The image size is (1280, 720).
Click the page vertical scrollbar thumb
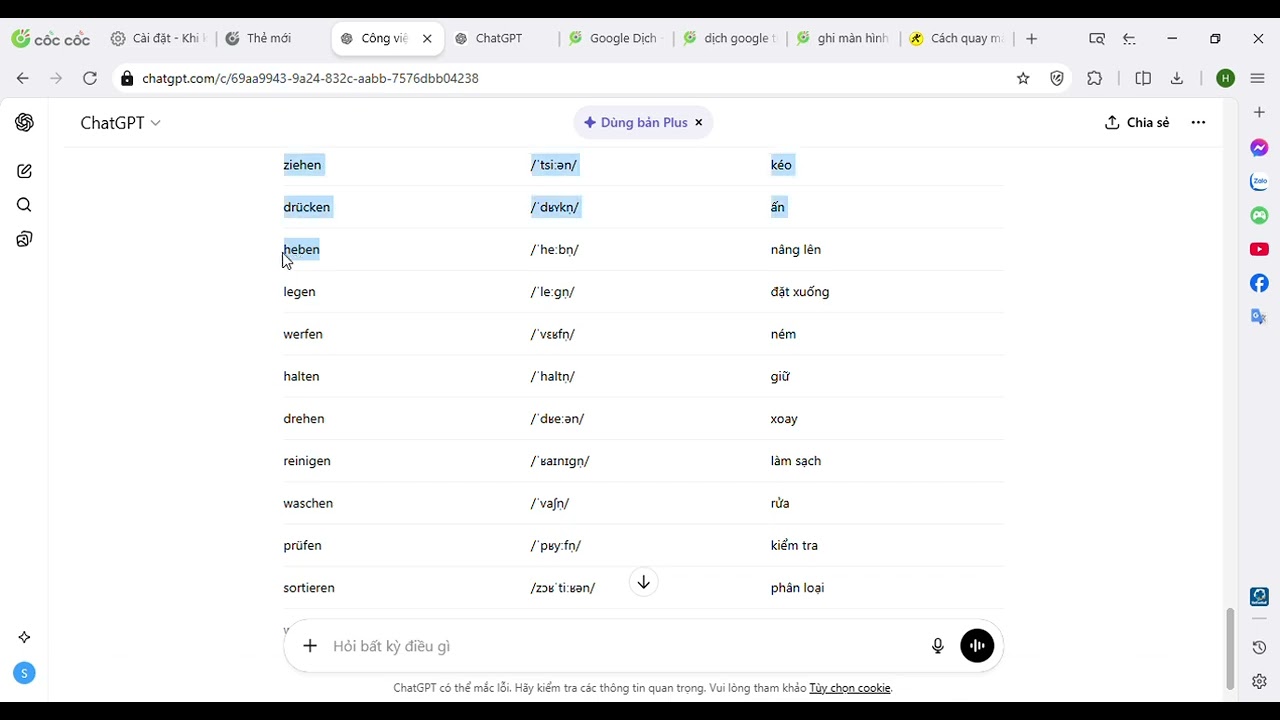[x=1230, y=648]
